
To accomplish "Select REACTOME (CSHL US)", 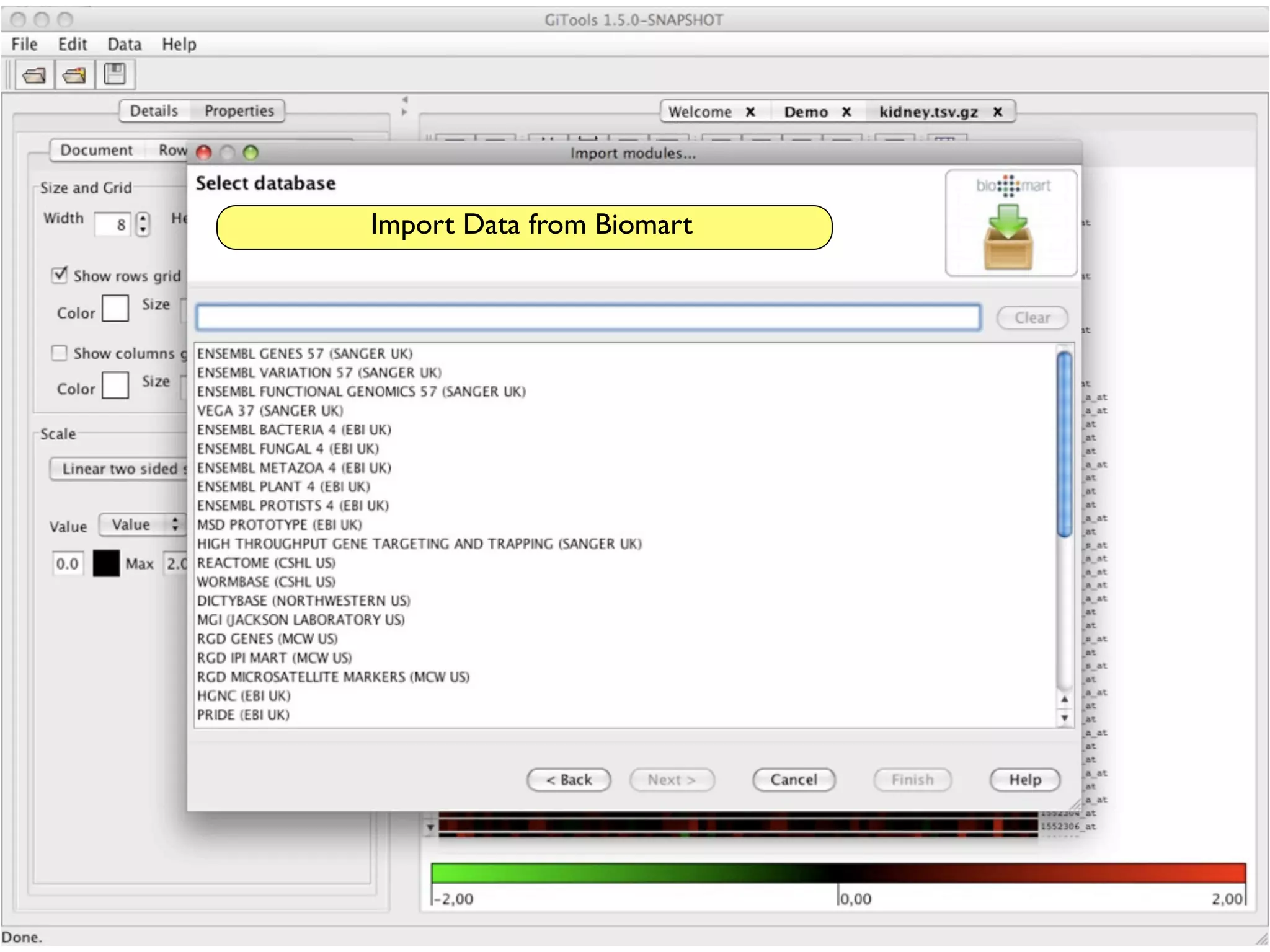I will pos(624,563).
